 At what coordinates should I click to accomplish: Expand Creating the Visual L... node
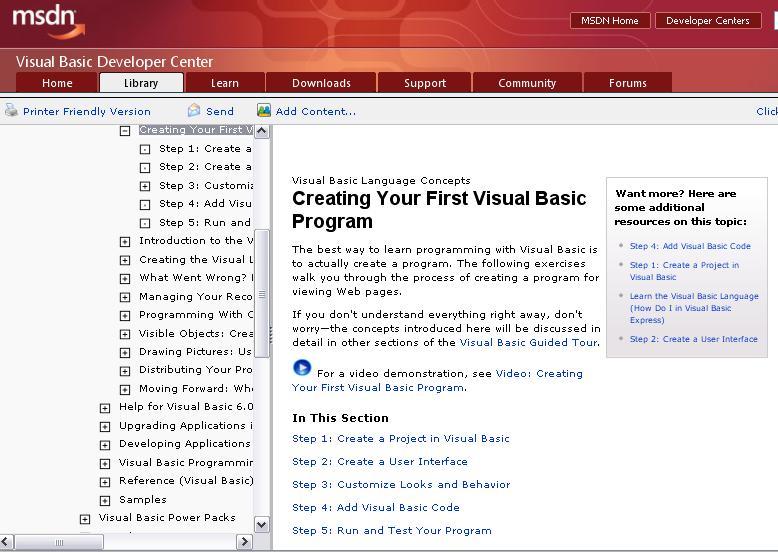point(125,260)
